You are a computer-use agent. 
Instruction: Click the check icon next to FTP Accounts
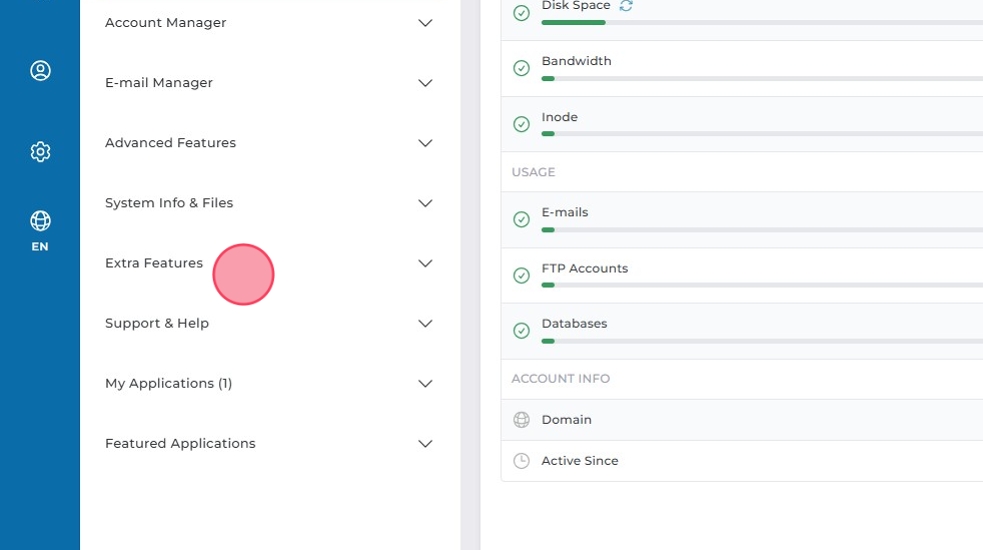pos(521,275)
